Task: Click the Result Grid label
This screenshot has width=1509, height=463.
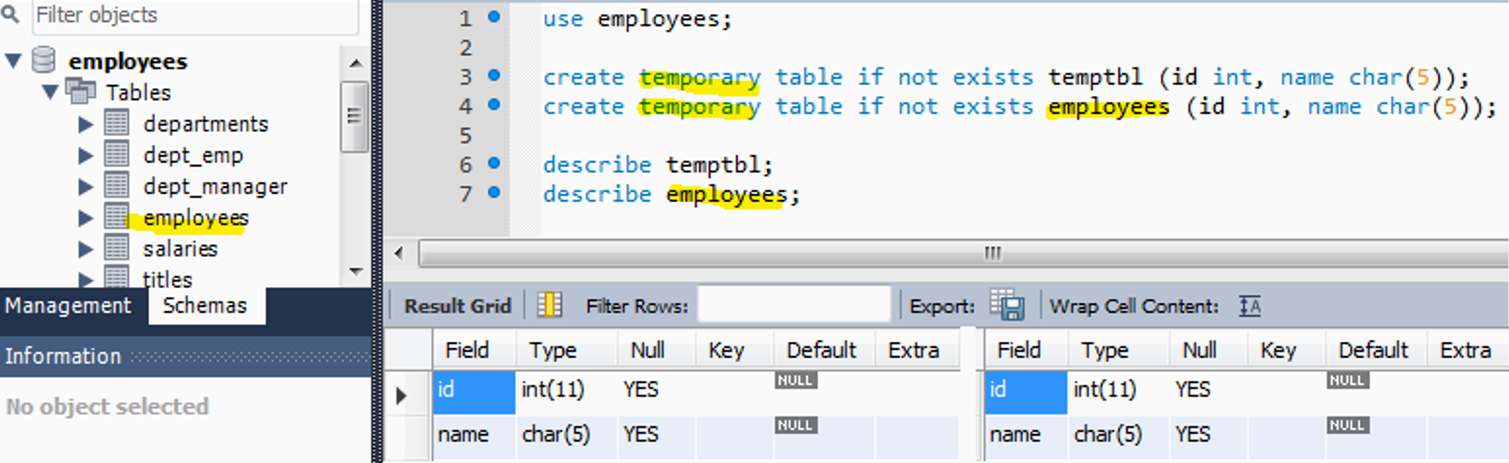Action: 457,306
